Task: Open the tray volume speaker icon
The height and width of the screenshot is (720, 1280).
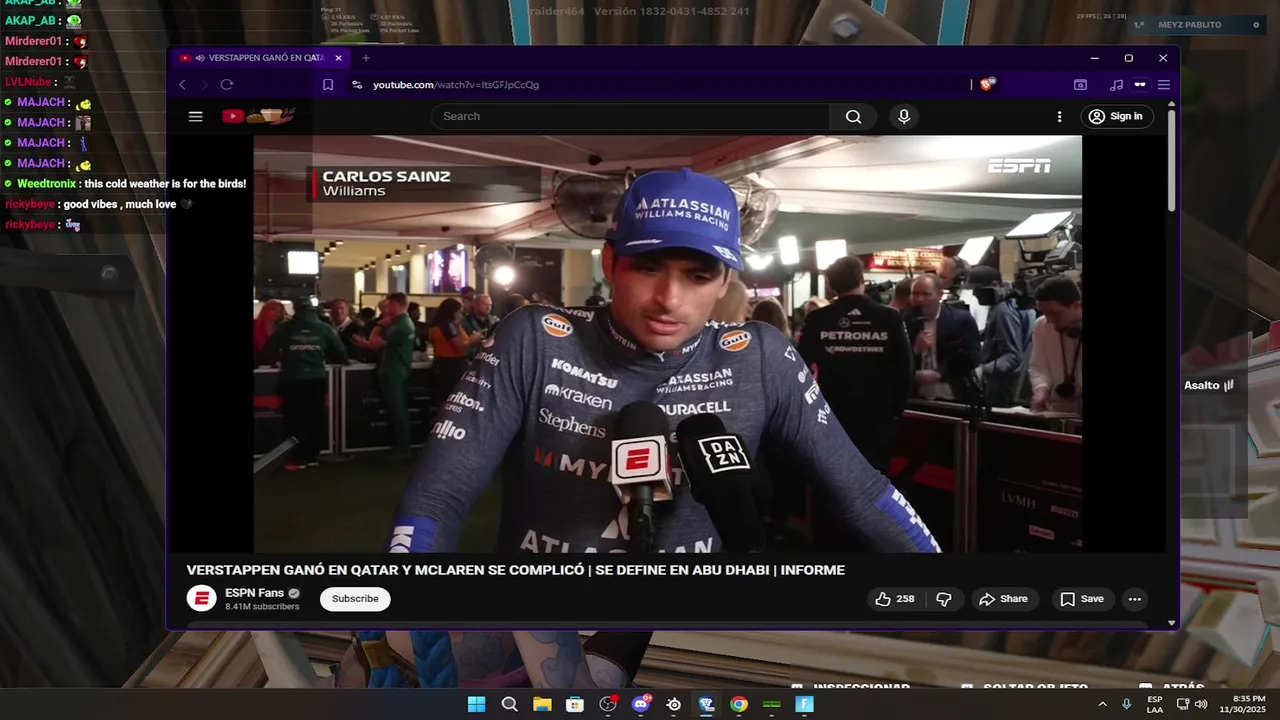Action: [x=1201, y=704]
